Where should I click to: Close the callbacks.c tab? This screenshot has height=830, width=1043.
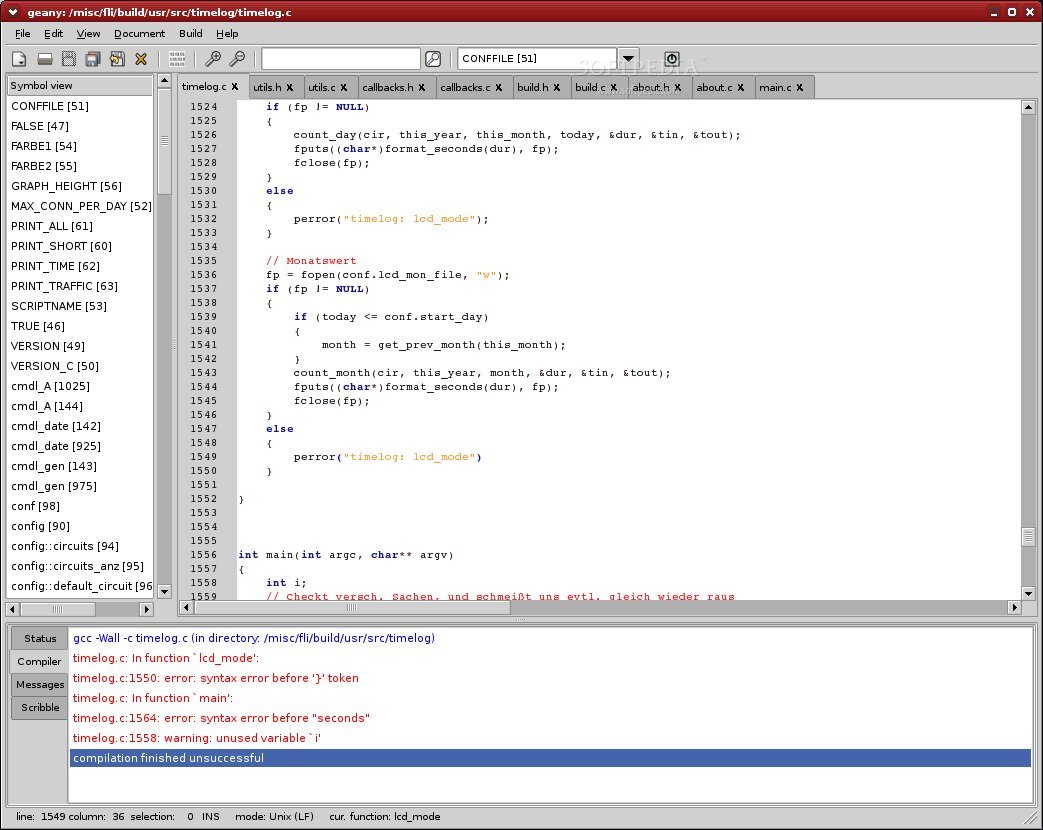(x=499, y=87)
